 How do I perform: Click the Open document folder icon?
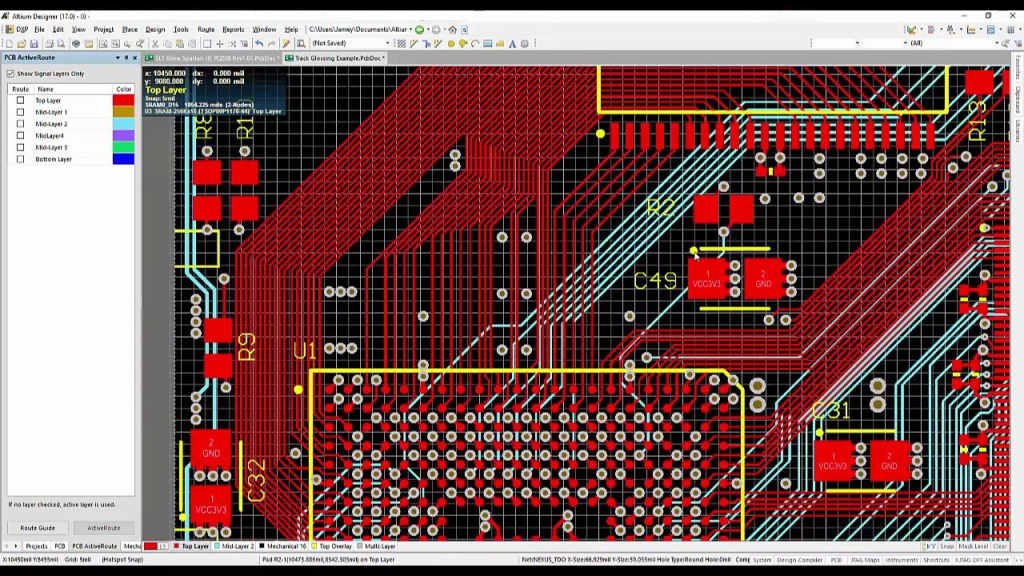(x=21, y=44)
